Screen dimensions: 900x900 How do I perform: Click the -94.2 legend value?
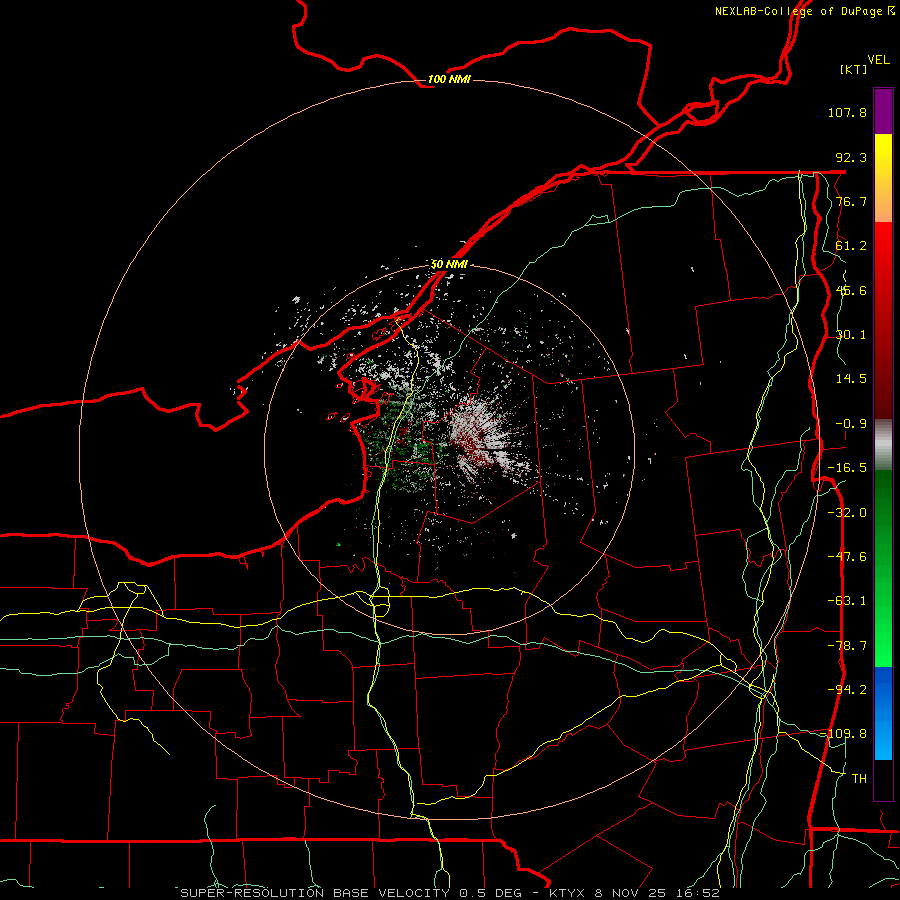847,690
